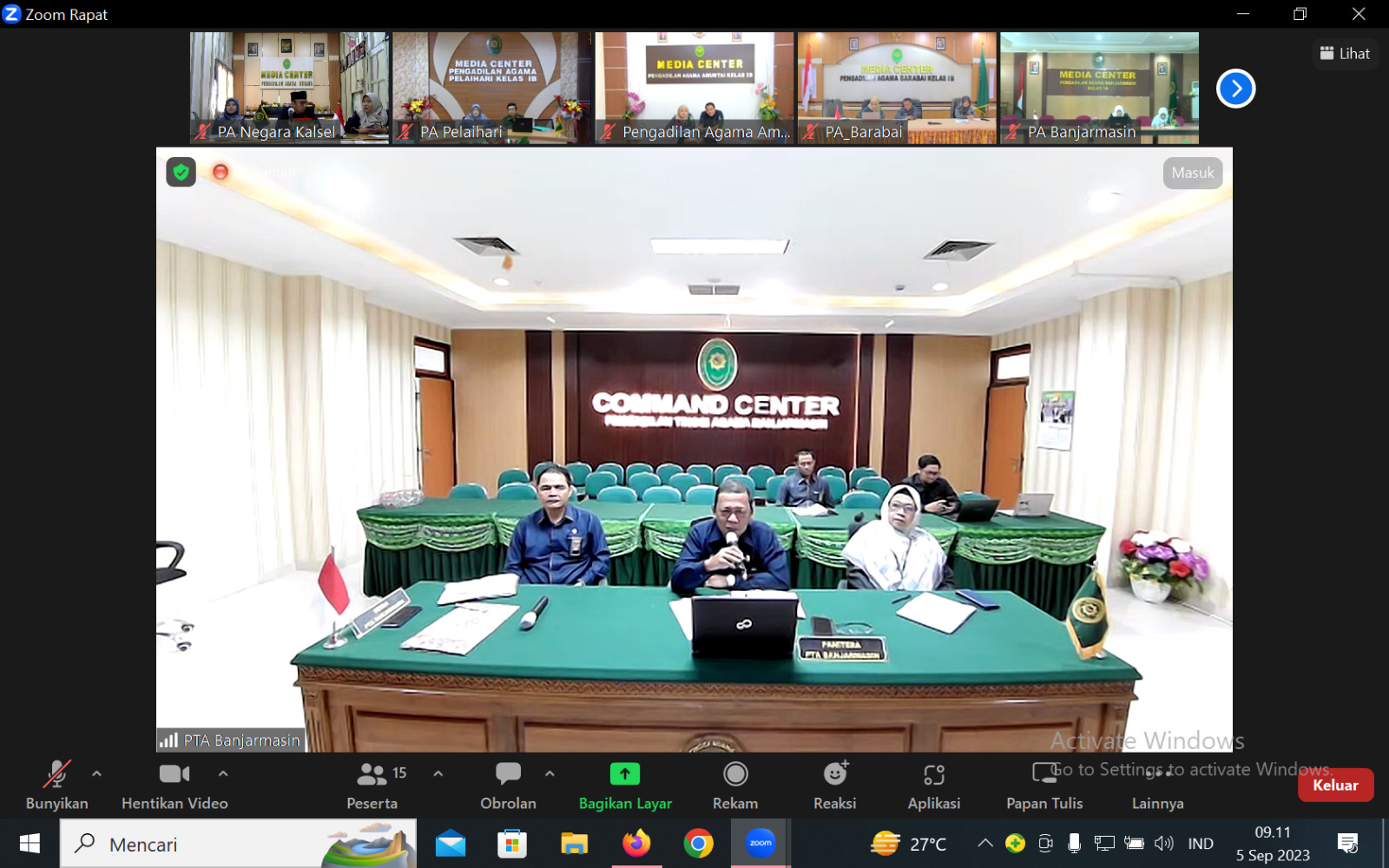Viewport: 1389px width, 868px height.
Task: Start recording with the Rekam icon
Action: tap(735, 773)
